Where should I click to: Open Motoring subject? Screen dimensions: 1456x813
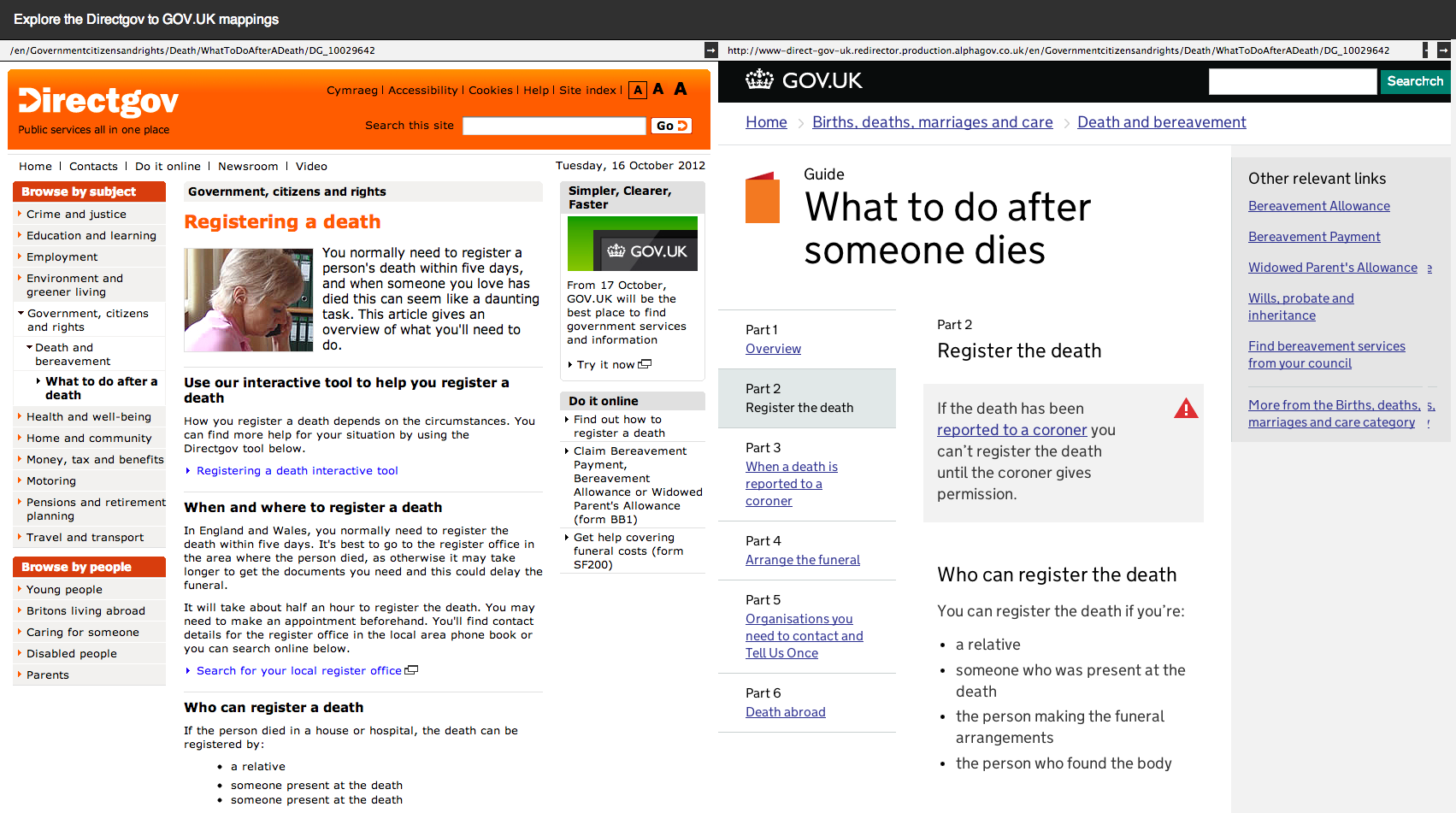(51, 481)
